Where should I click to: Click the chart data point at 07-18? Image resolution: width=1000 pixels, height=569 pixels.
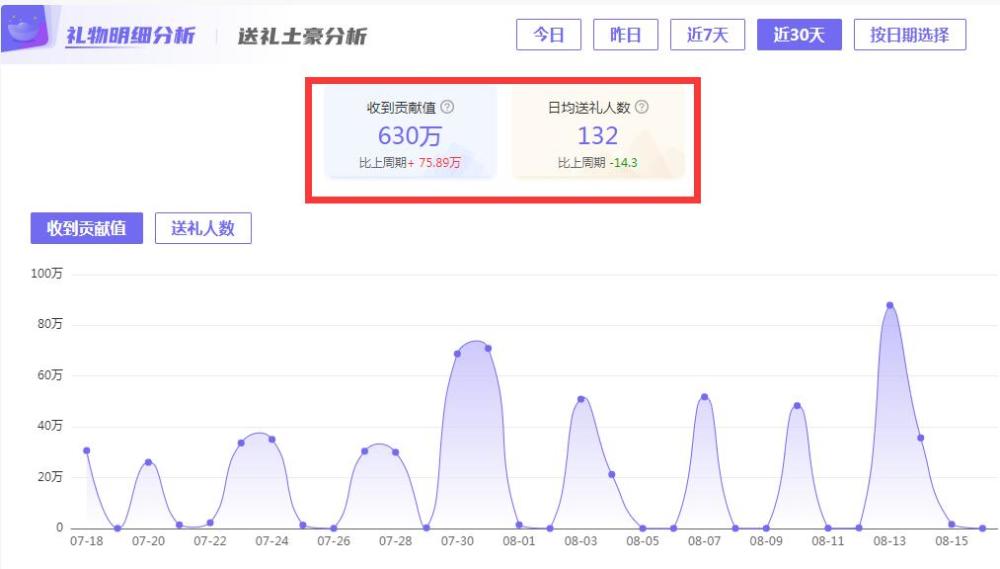click(x=87, y=451)
